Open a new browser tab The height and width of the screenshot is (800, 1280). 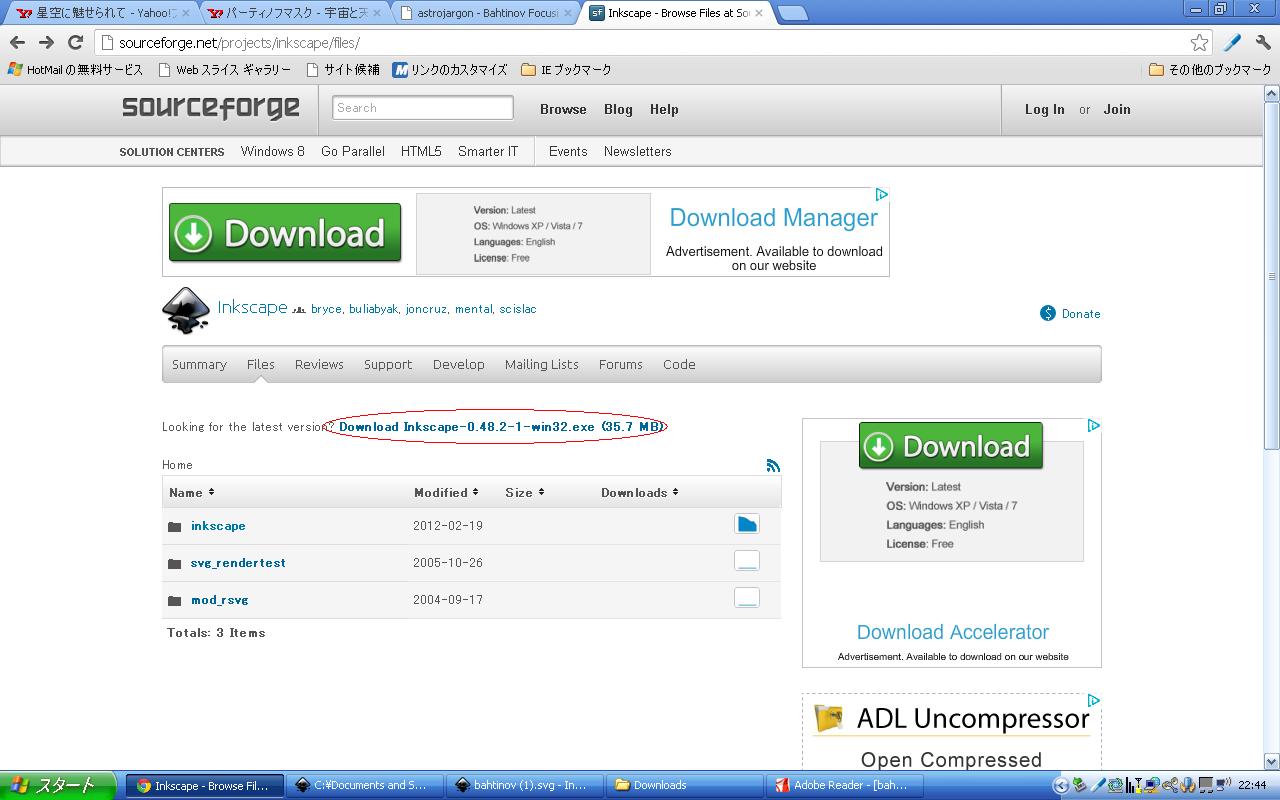click(792, 13)
